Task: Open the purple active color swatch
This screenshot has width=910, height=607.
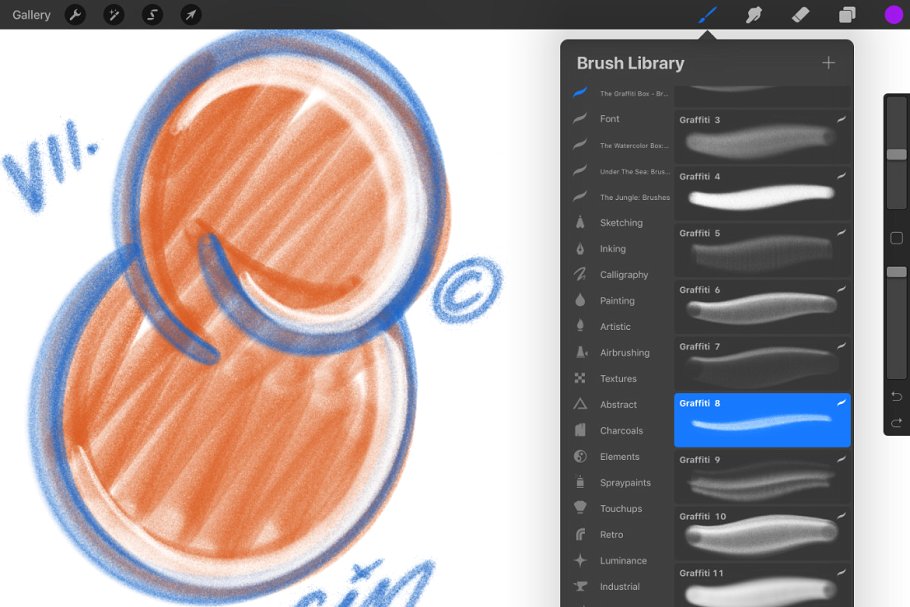Action: (894, 15)
